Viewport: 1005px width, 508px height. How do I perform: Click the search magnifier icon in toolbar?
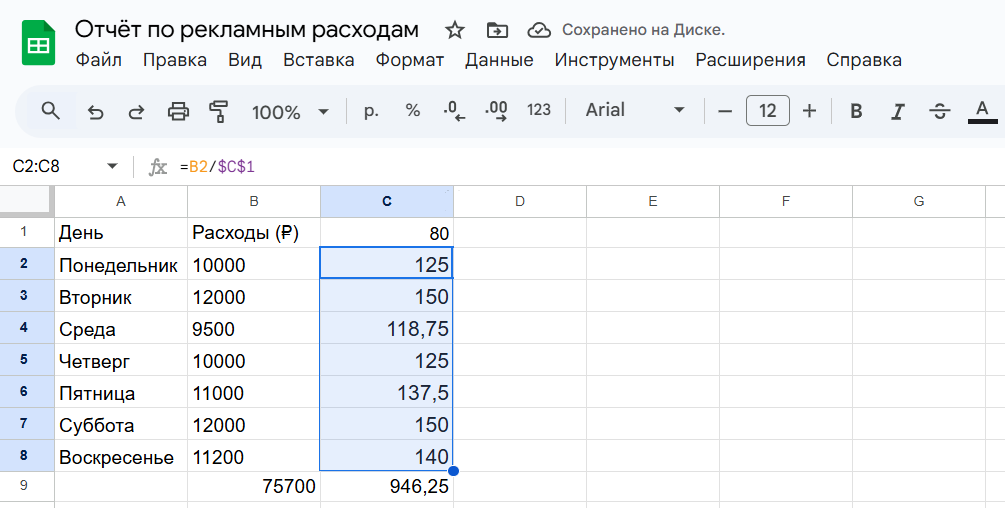(x=50, y=110)
